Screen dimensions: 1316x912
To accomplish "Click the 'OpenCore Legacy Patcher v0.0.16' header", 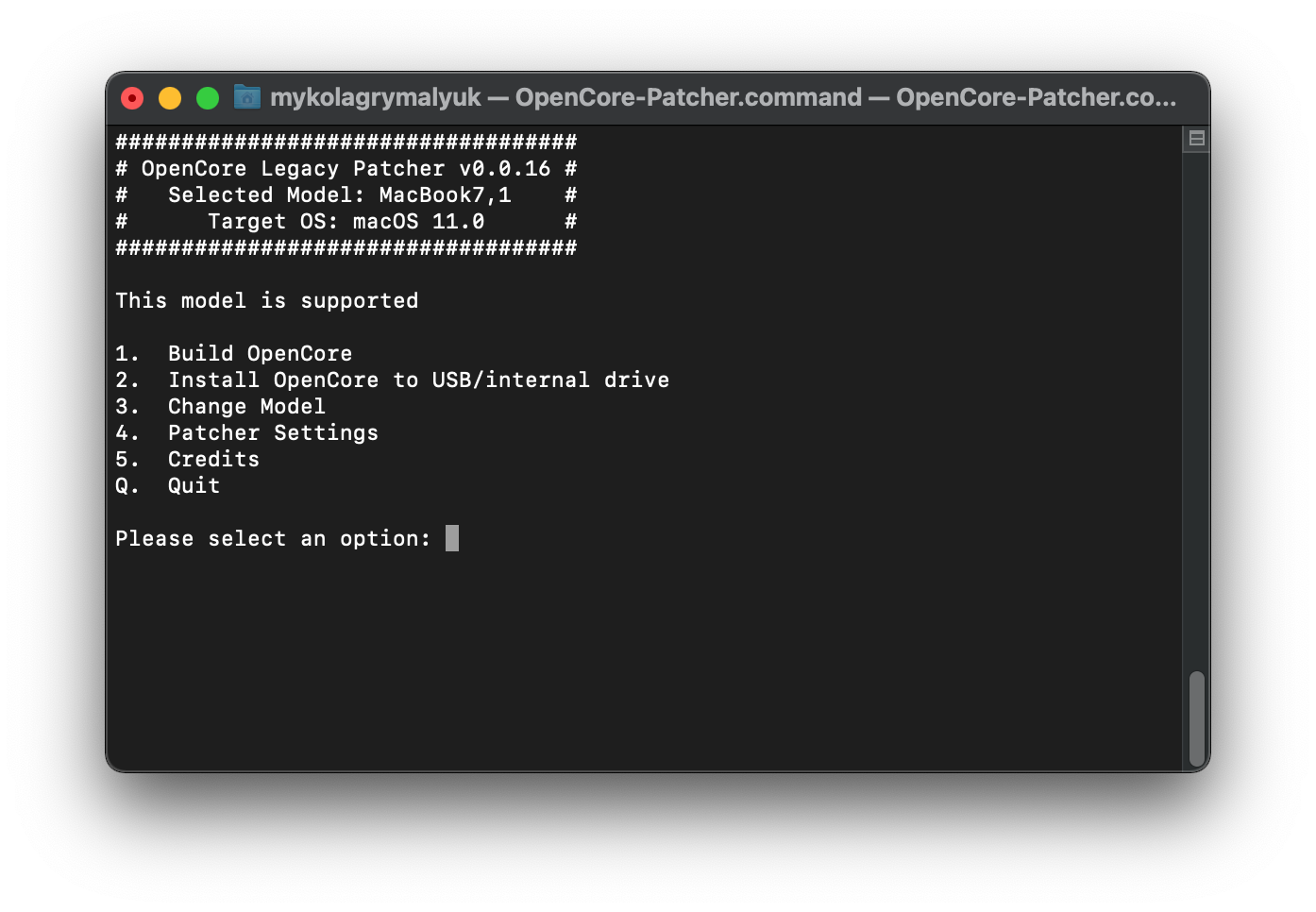I will (x=346, y=168).
